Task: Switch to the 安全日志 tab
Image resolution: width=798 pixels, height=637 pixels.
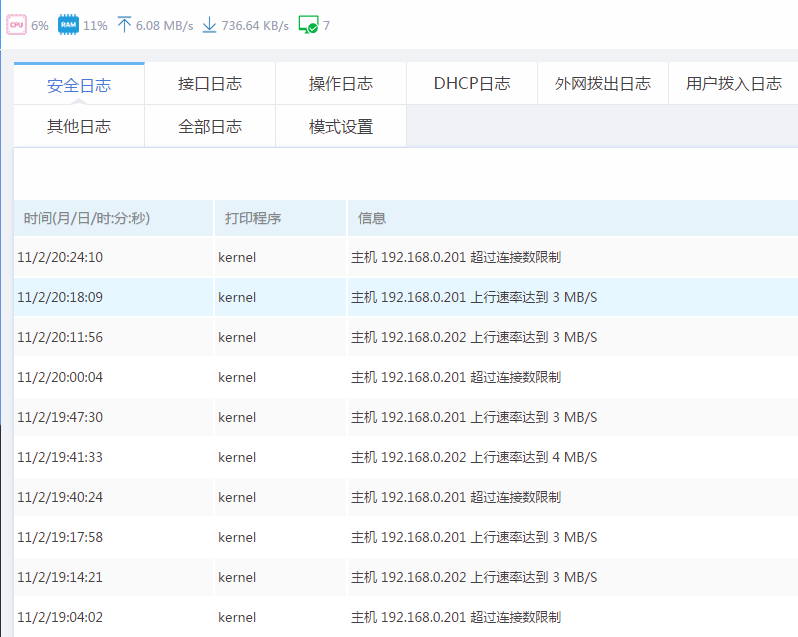Action: (79, 83)
